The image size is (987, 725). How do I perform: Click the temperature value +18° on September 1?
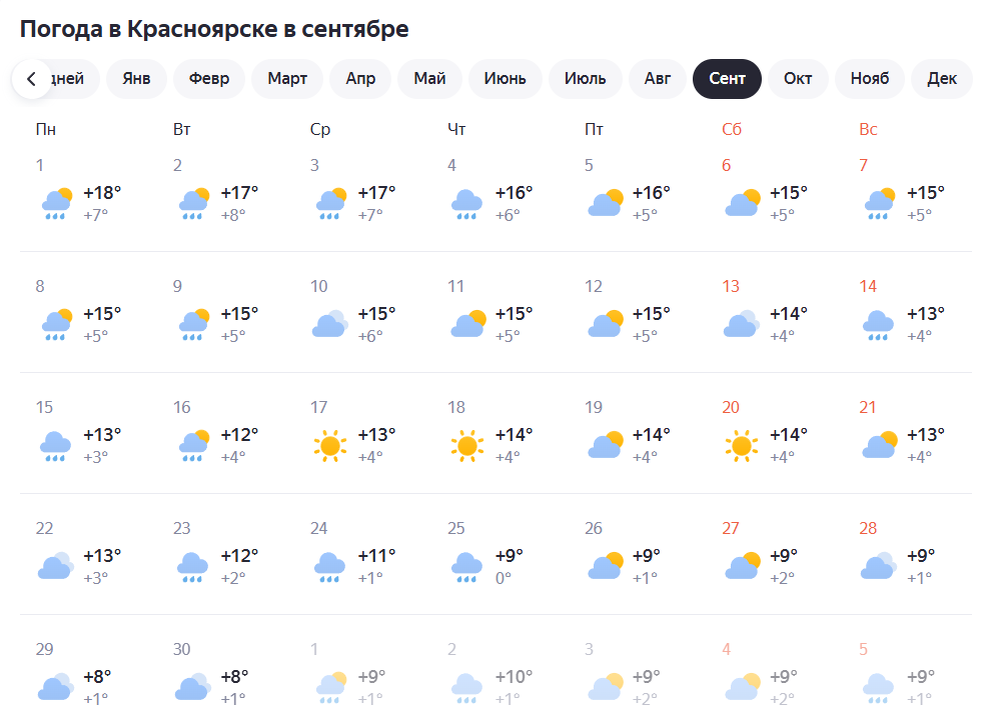(102, 194)
